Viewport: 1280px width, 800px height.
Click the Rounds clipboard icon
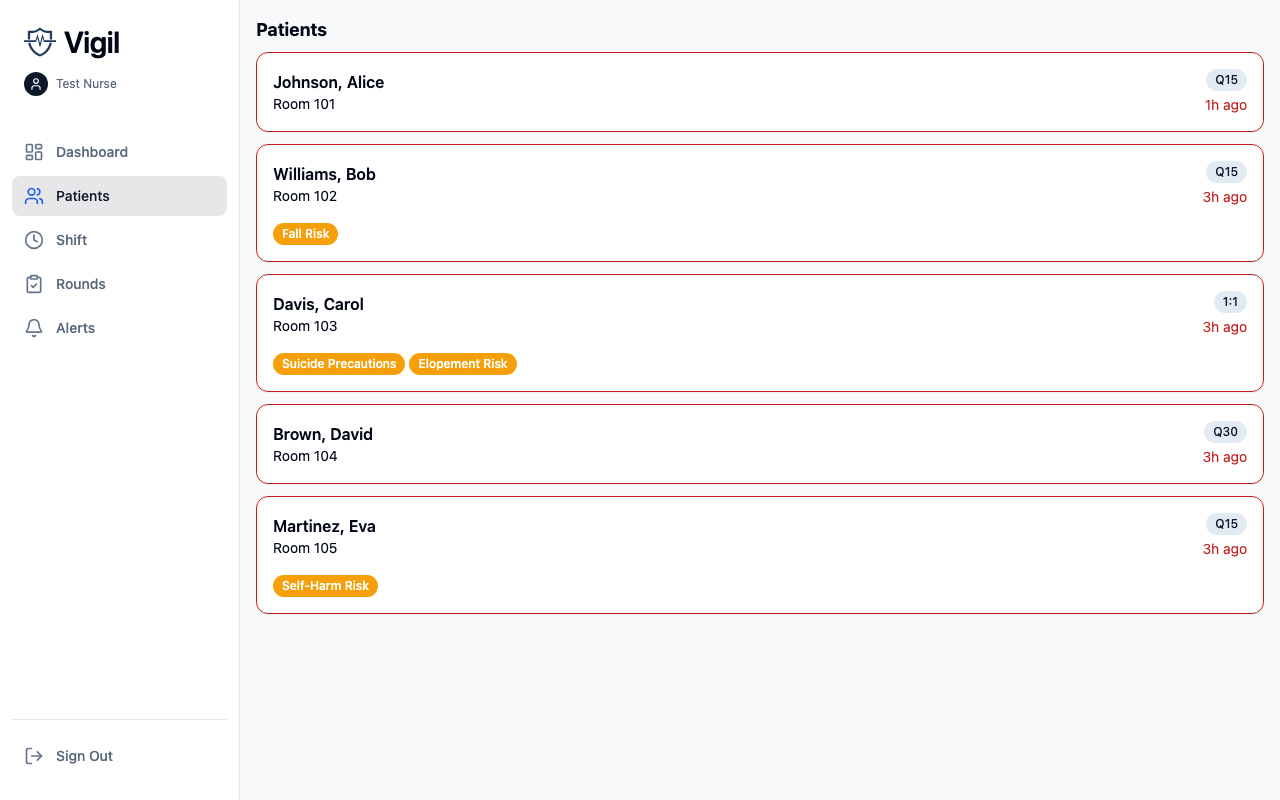[x=33, y=284]
